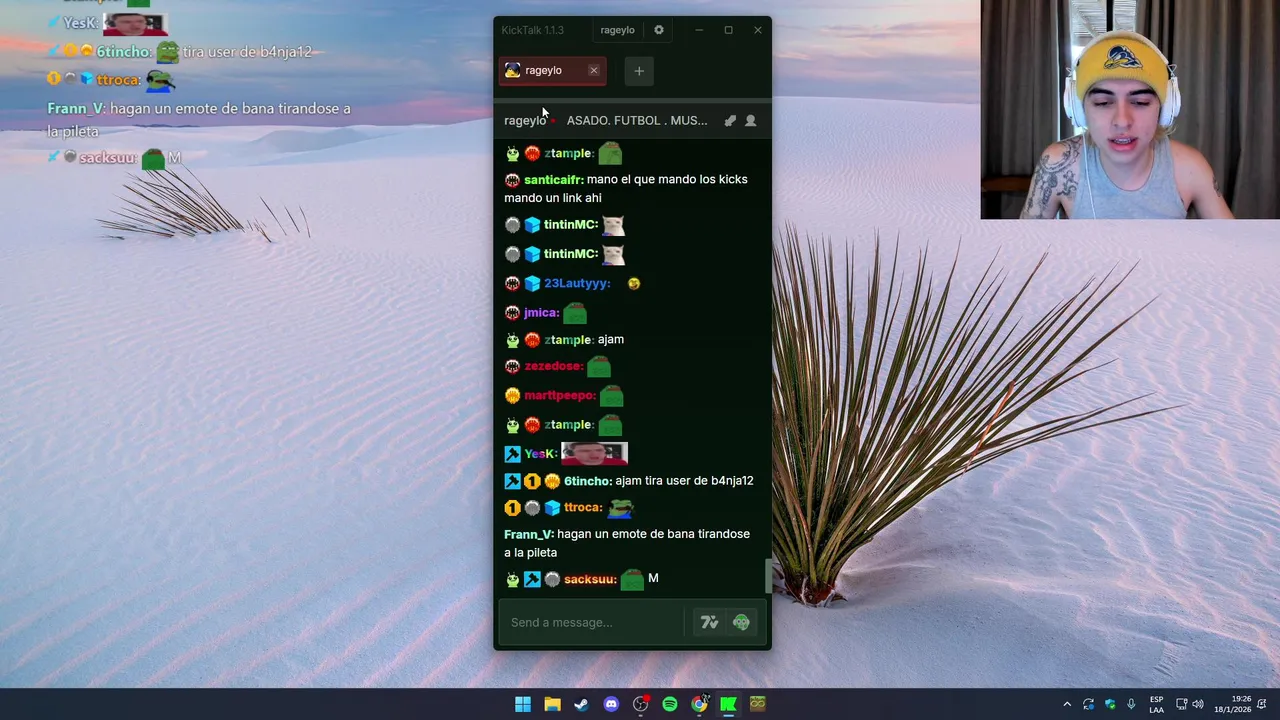Click 'mano el que mando los kicks' message
Viewport: 1280px width, 720px height.
coord(626,189)
